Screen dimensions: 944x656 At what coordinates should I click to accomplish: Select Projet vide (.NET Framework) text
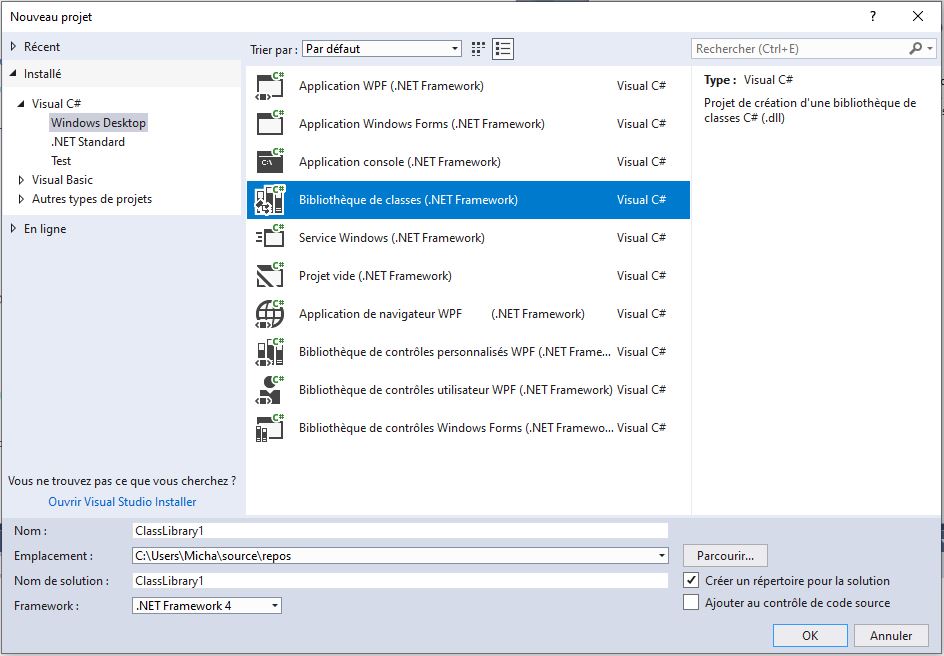[375, 276]
